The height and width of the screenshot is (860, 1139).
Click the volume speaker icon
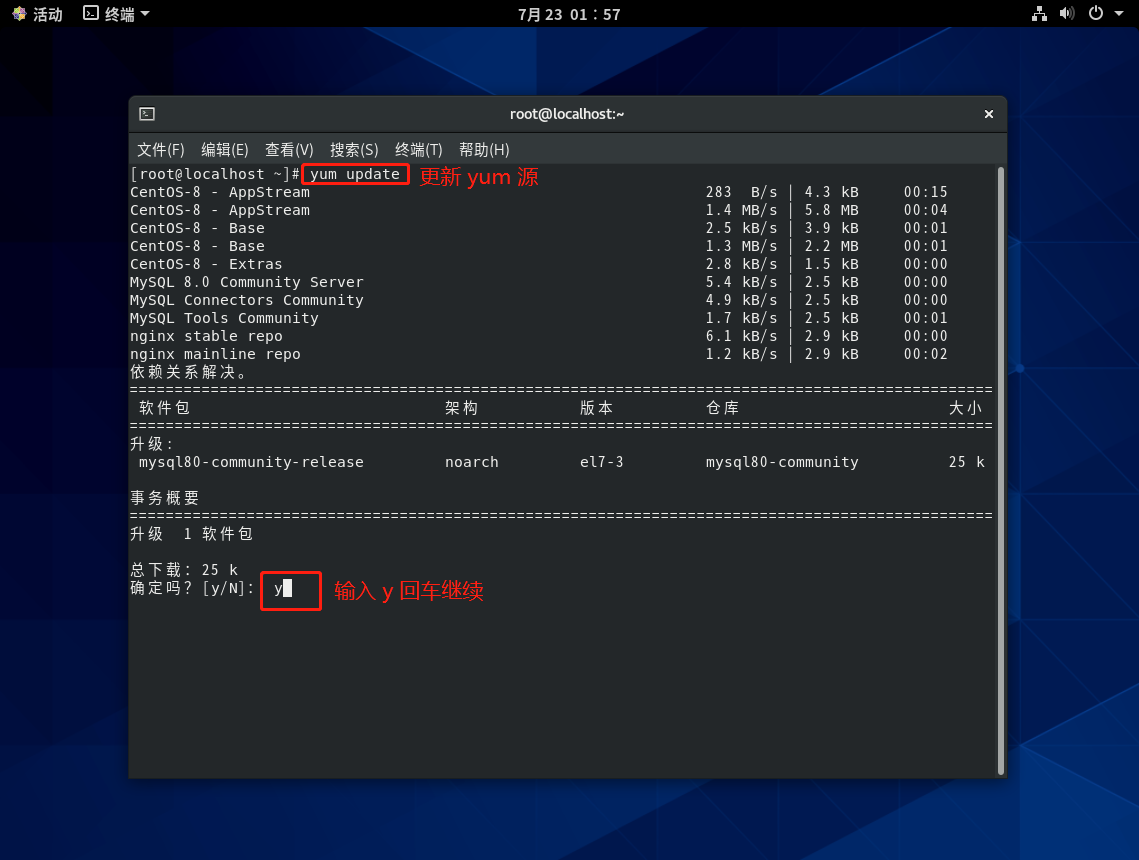pos(1067,14)
